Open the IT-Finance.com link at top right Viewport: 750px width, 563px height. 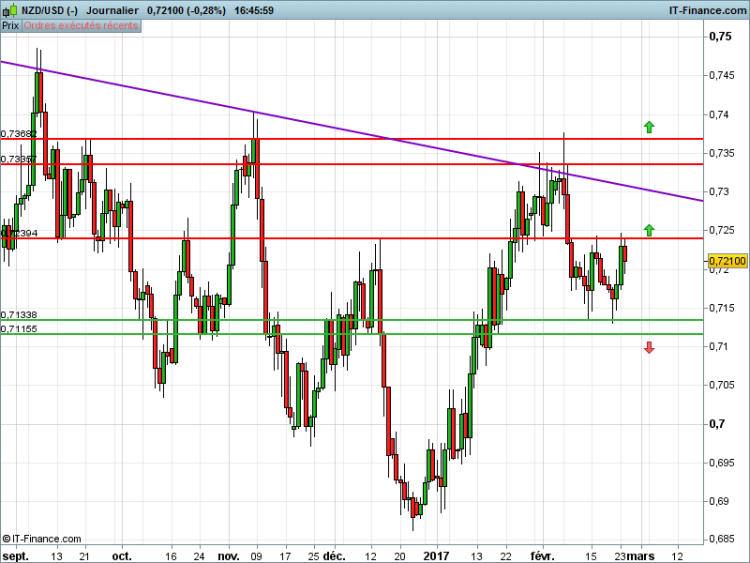coord(705,9)
